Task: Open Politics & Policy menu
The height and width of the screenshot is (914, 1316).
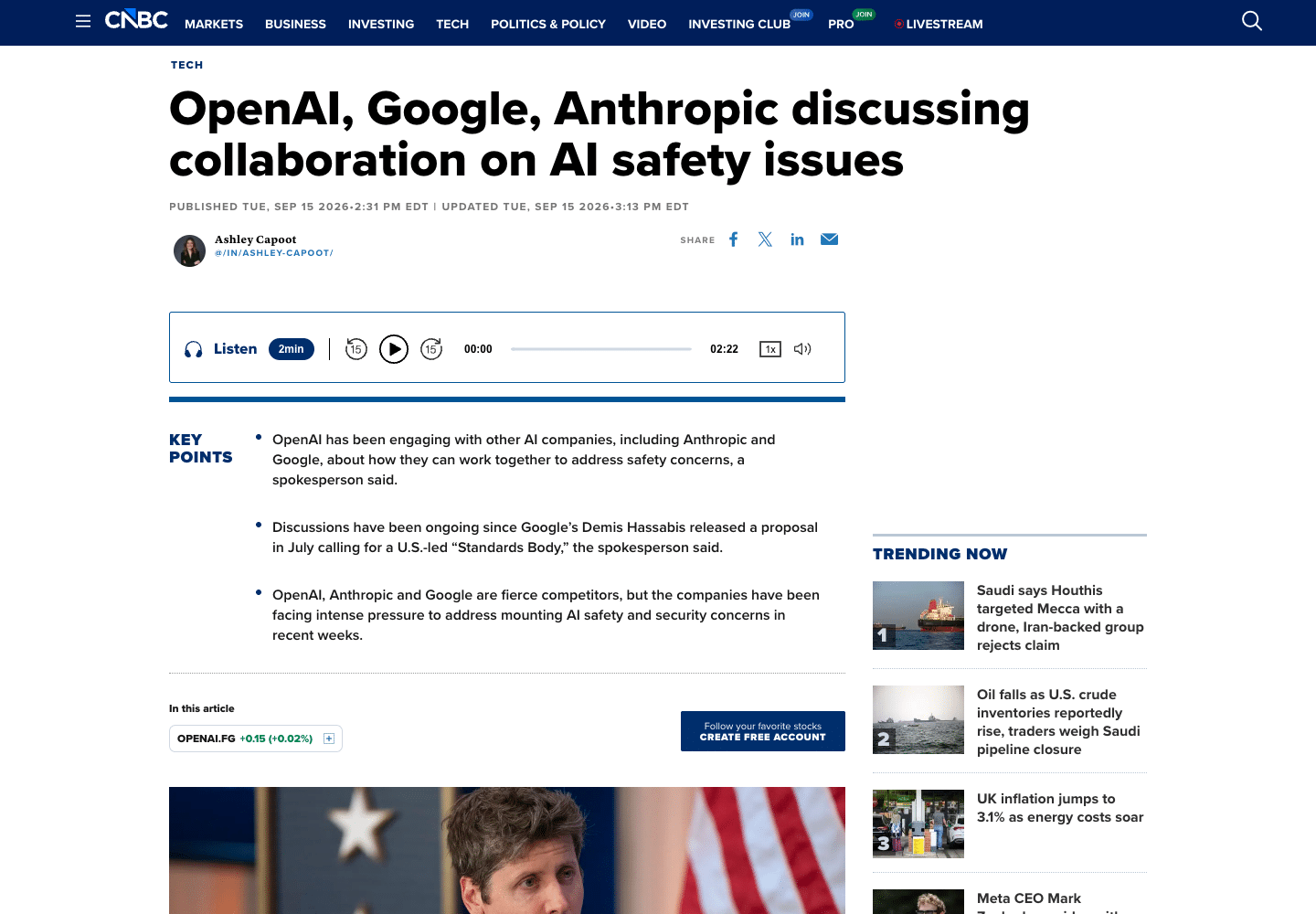Action: 548,24
